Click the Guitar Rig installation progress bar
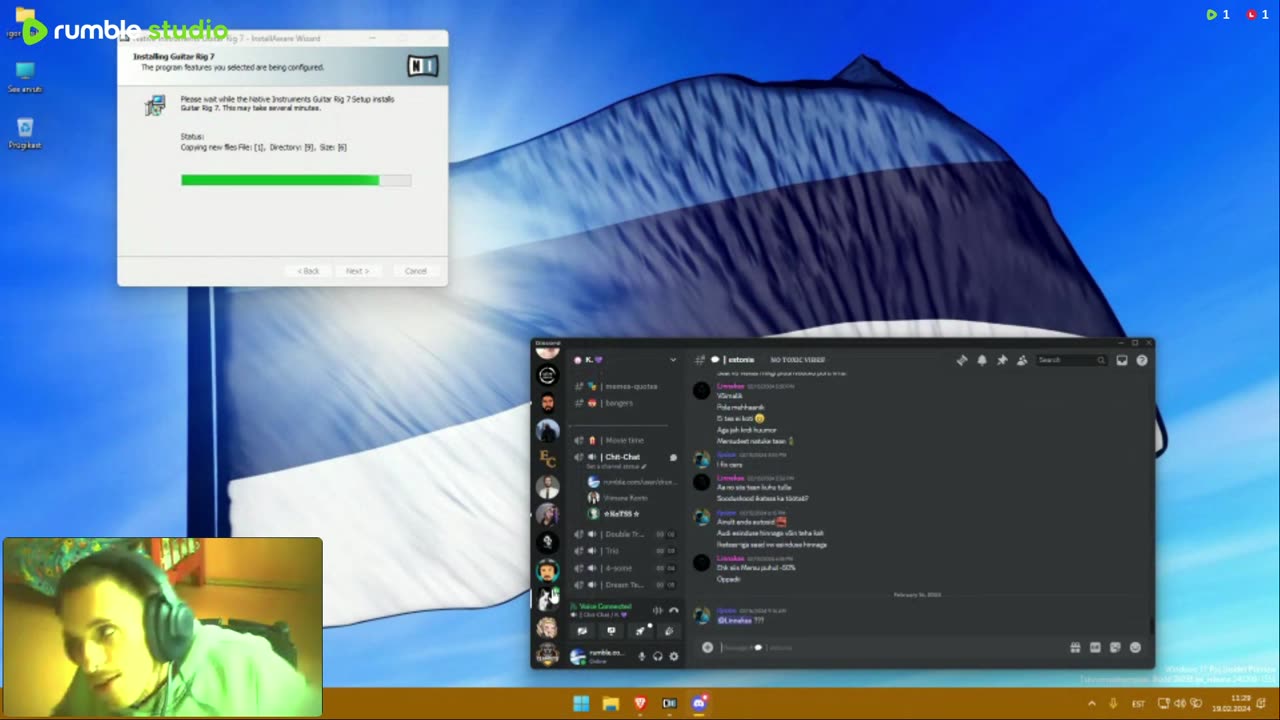Viewport: 1280px width, 720px height. coord(296,180)
